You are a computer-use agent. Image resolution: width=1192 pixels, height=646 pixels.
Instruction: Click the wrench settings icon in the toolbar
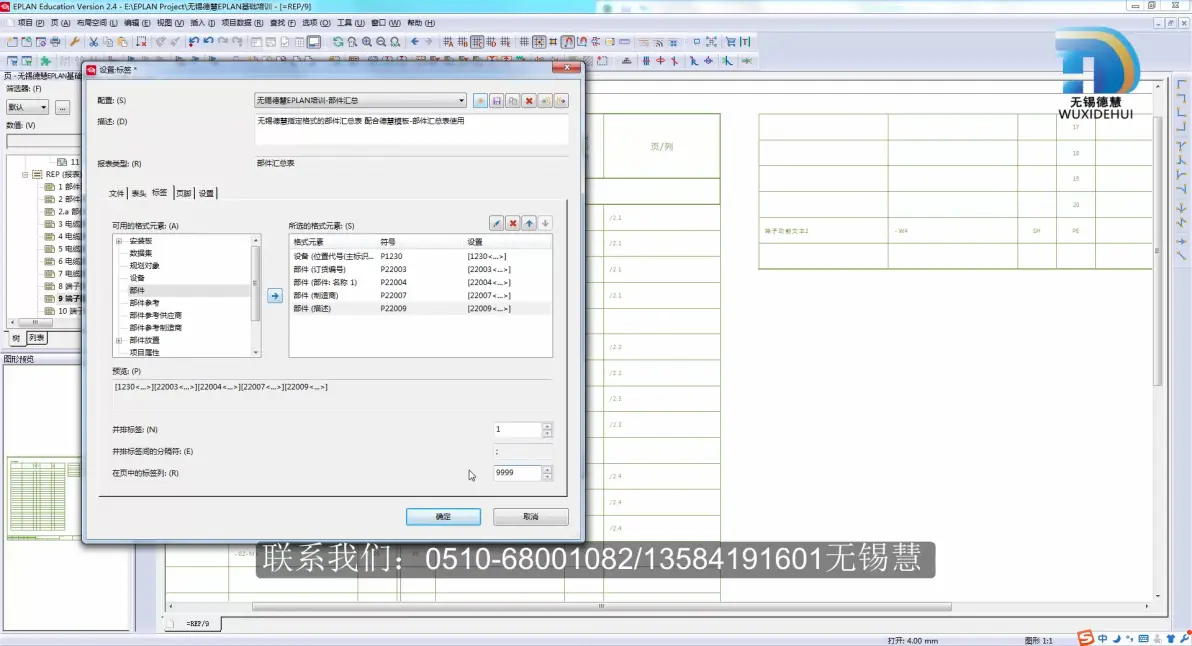74,42
